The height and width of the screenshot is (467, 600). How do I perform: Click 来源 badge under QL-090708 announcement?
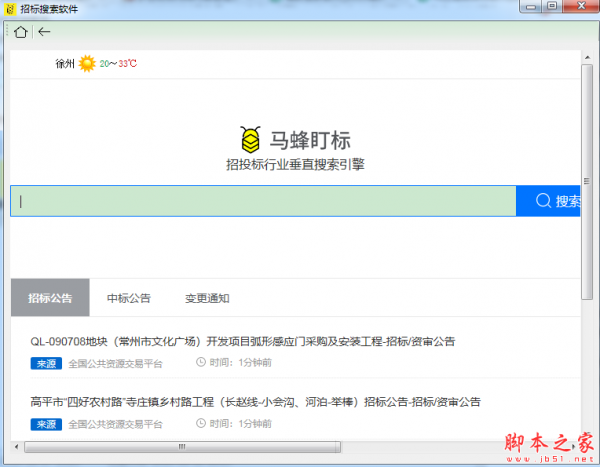point(46,363)
